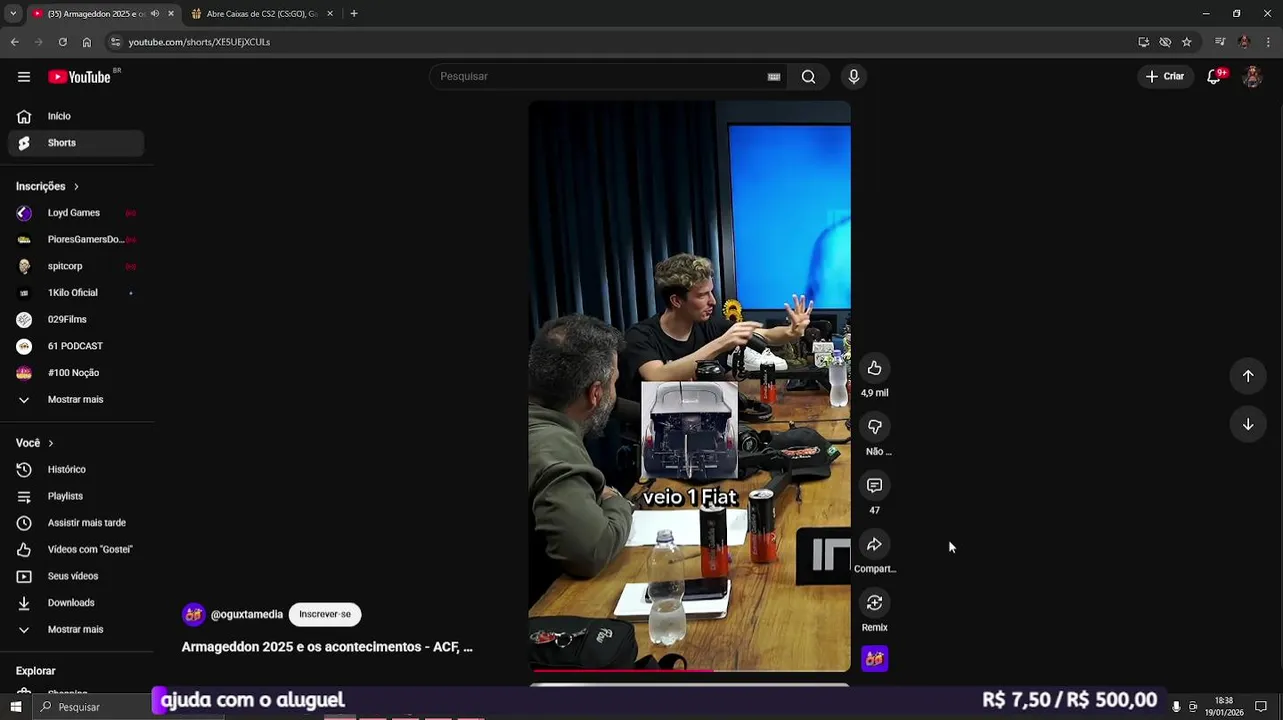Select Início in the sidebar
Viewport: 1283px width, 720px height.
[x=76, y=116]
